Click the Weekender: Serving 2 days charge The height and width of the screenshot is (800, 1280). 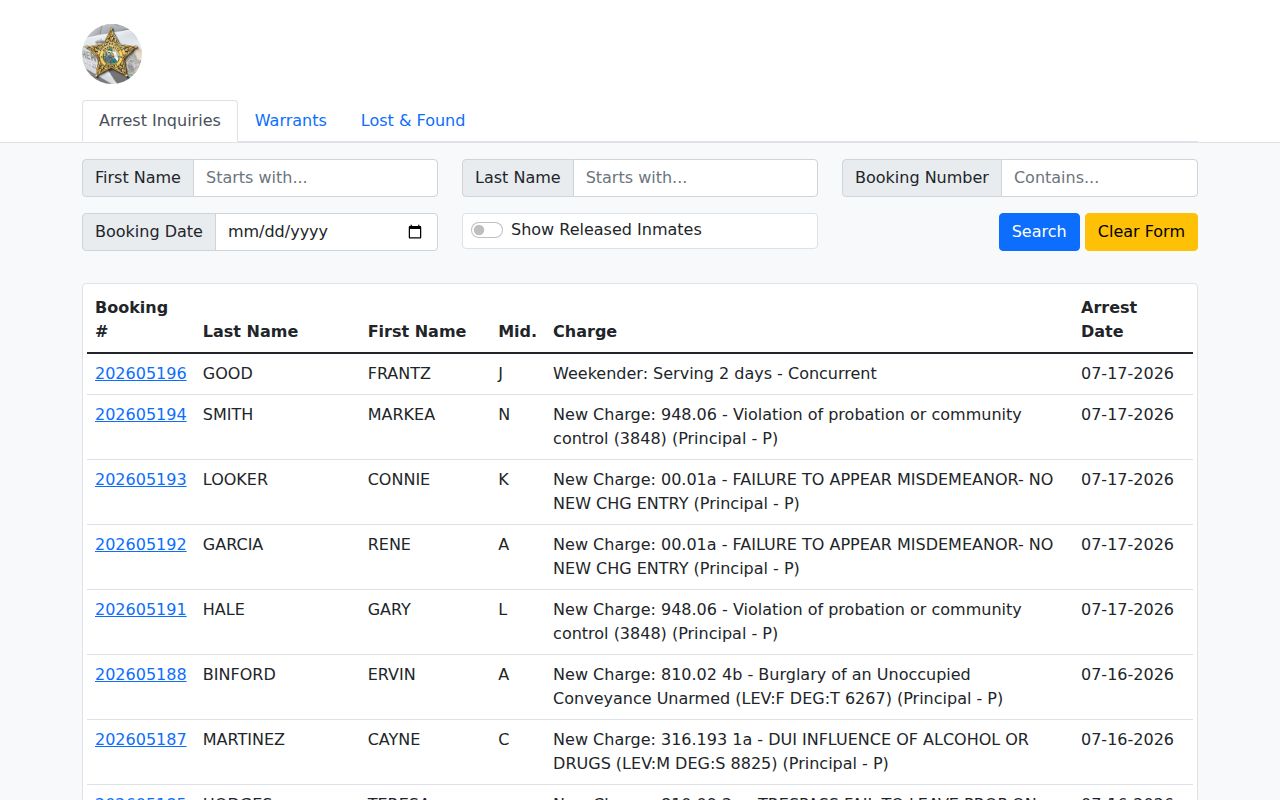point(714,374)
